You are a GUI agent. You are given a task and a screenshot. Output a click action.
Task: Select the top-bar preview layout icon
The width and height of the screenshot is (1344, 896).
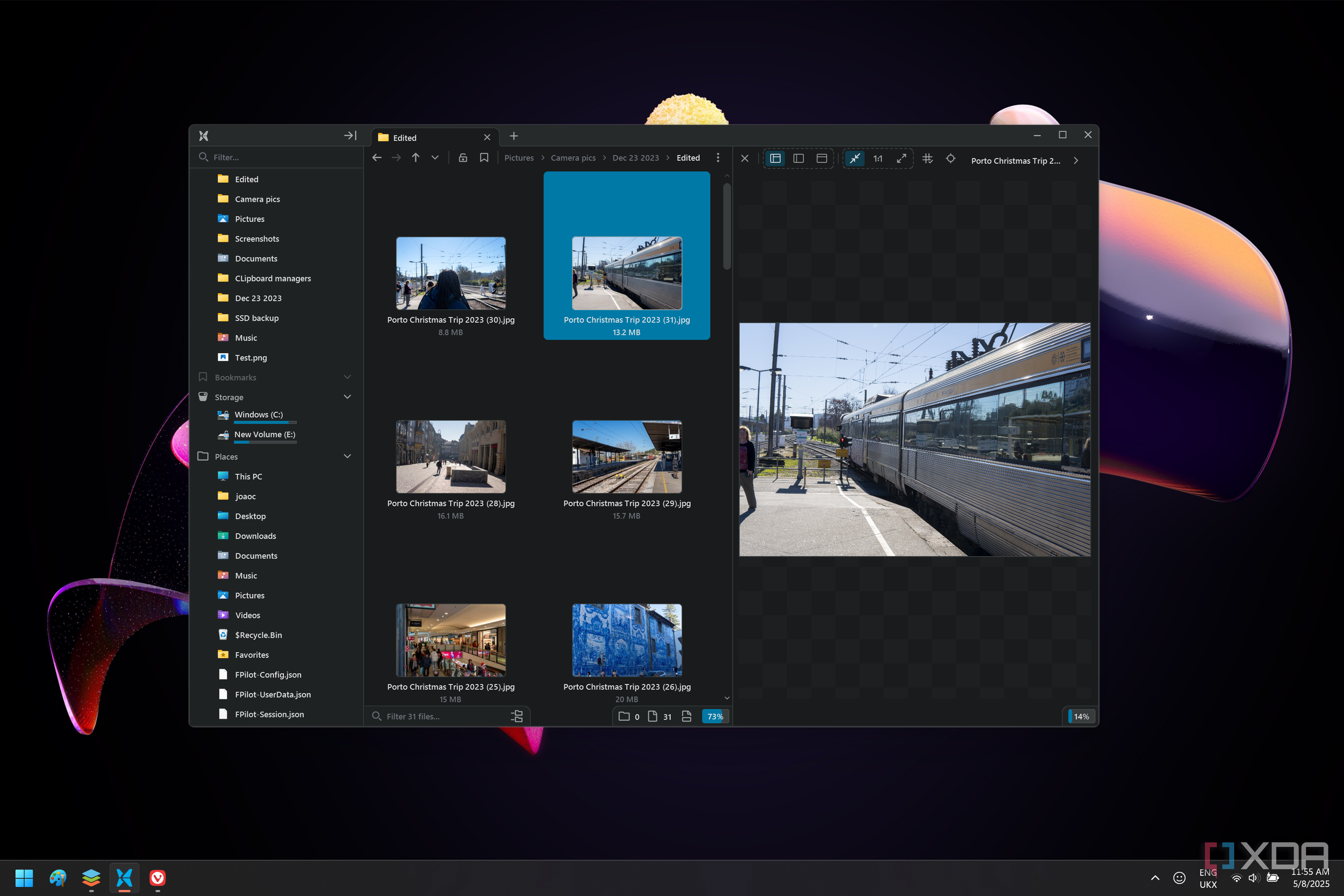(822, 158)
